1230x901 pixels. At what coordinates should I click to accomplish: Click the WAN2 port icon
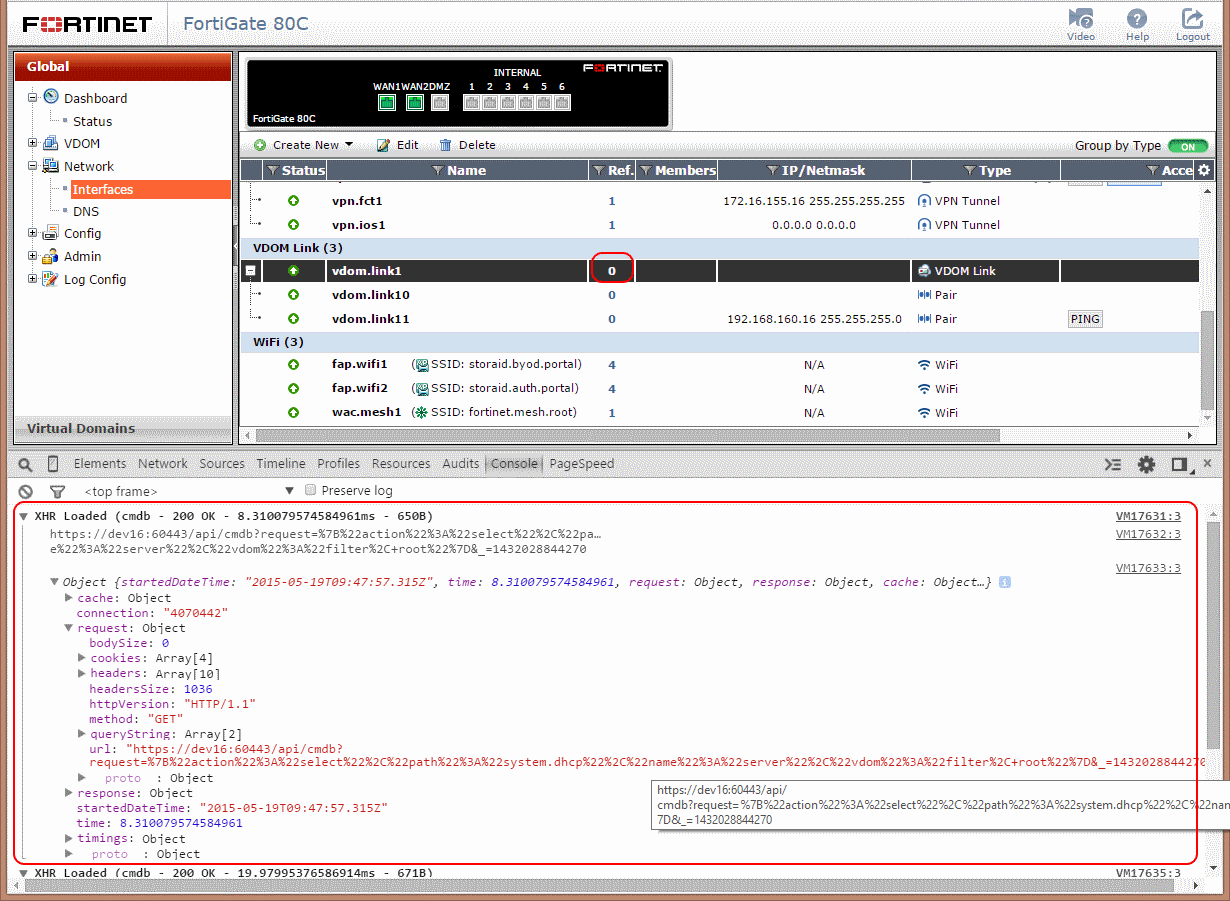(x=415, y=102)
